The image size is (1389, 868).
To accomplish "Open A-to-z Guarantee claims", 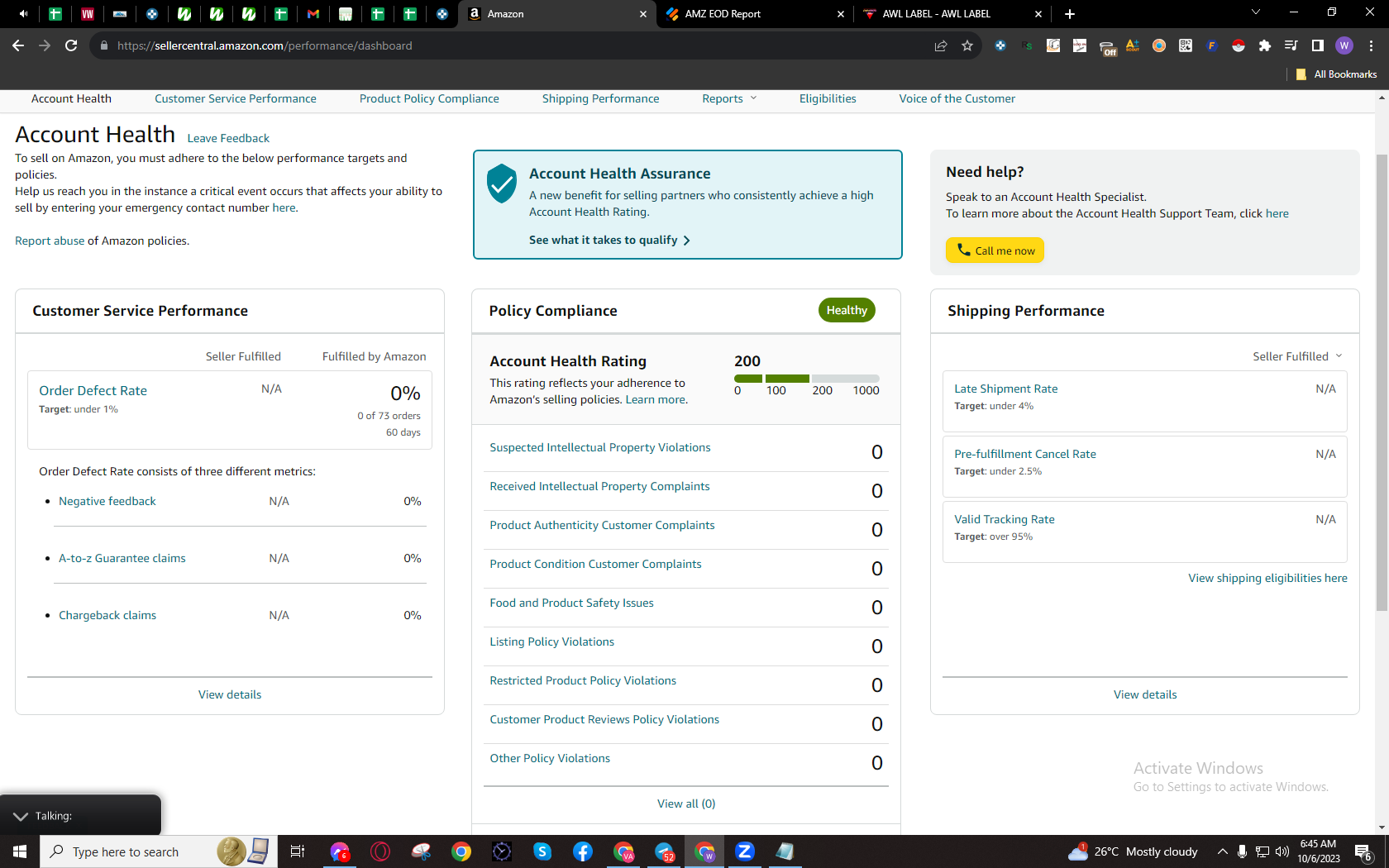I will click(122, 558).
